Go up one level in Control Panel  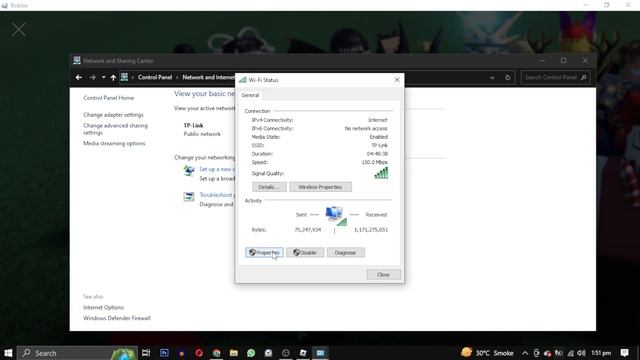point(113,77)
